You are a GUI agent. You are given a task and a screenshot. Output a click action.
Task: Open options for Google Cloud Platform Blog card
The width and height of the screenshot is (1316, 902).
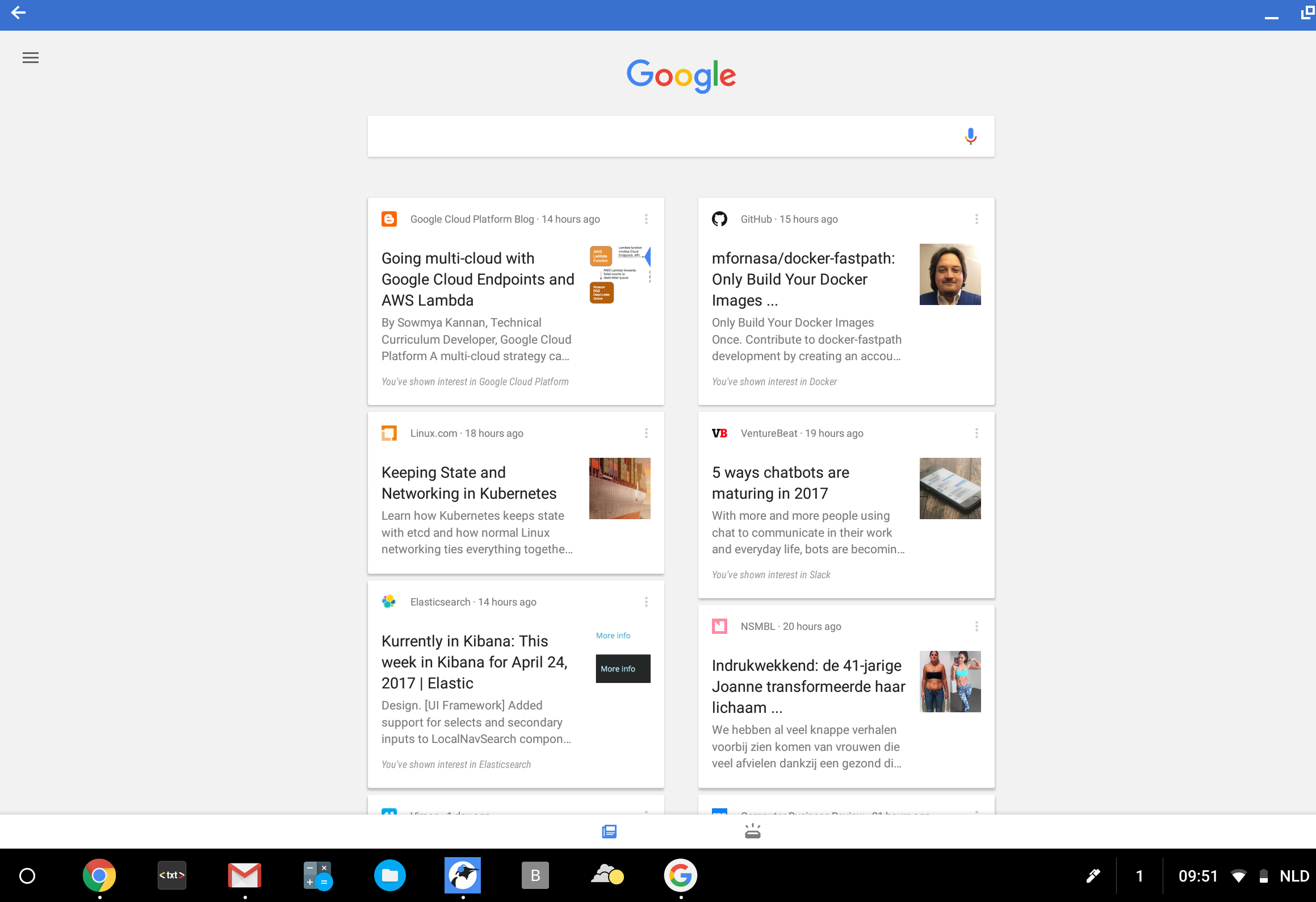646,219
